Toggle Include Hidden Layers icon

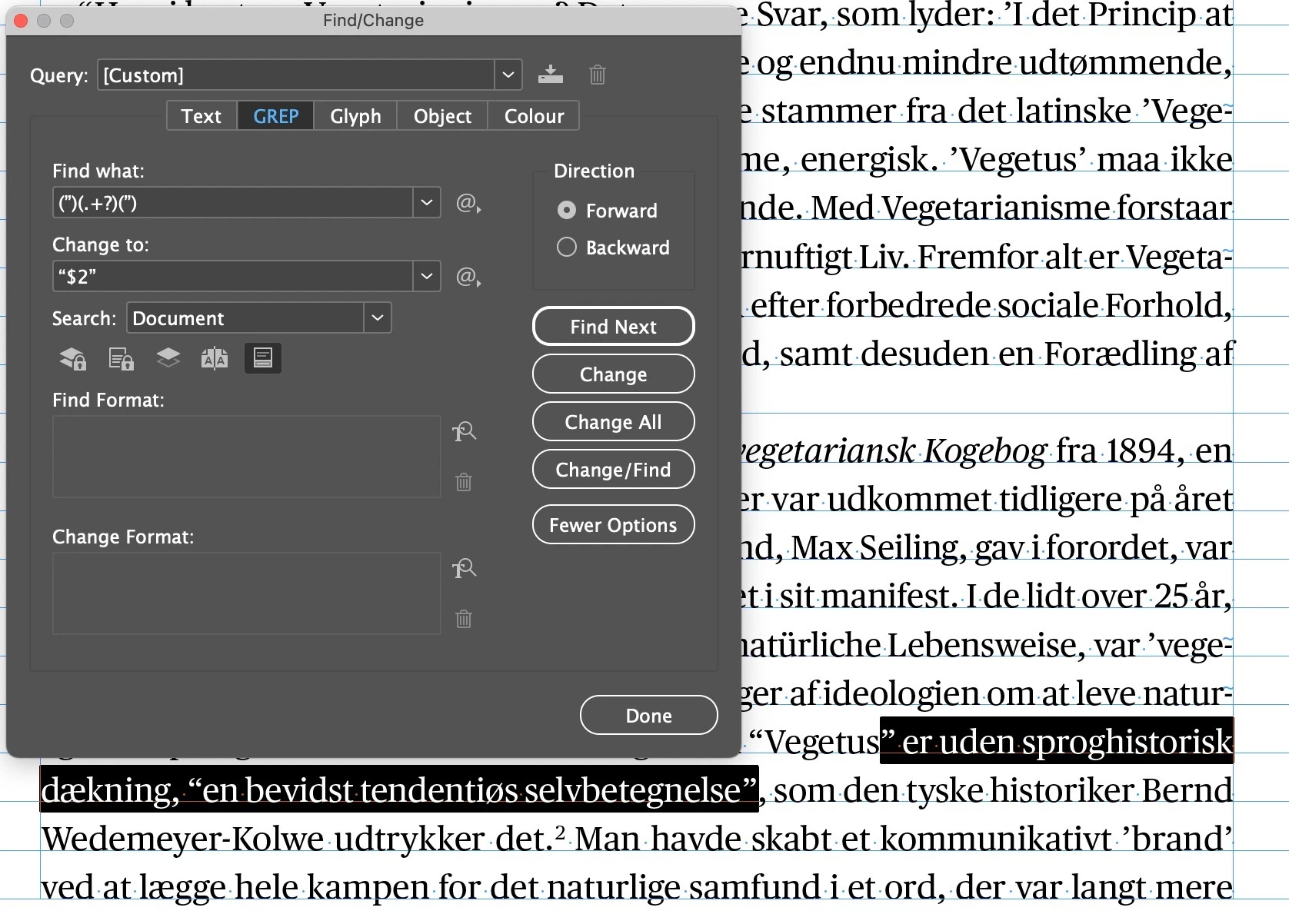click(168, 358)
